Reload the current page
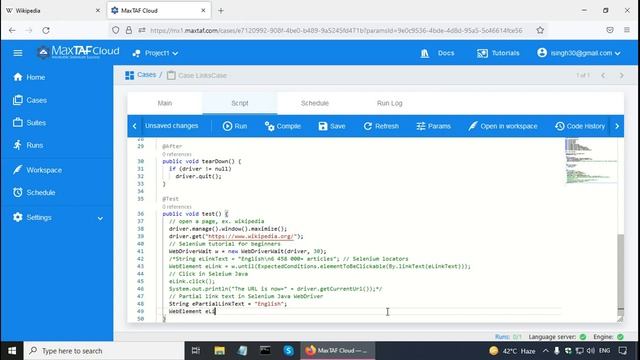 [46, 30]
